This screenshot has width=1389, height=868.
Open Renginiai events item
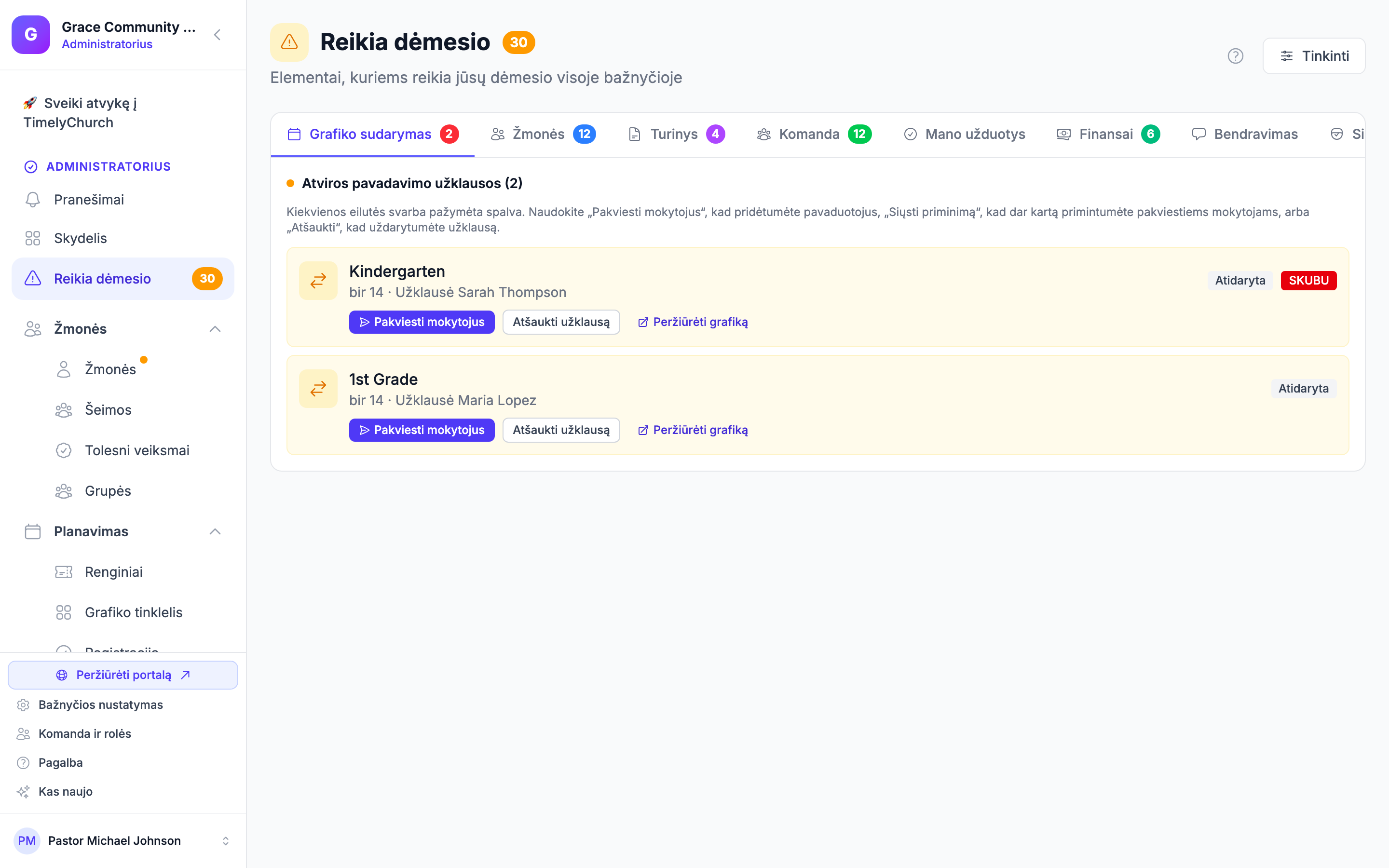tap(123, 572)
